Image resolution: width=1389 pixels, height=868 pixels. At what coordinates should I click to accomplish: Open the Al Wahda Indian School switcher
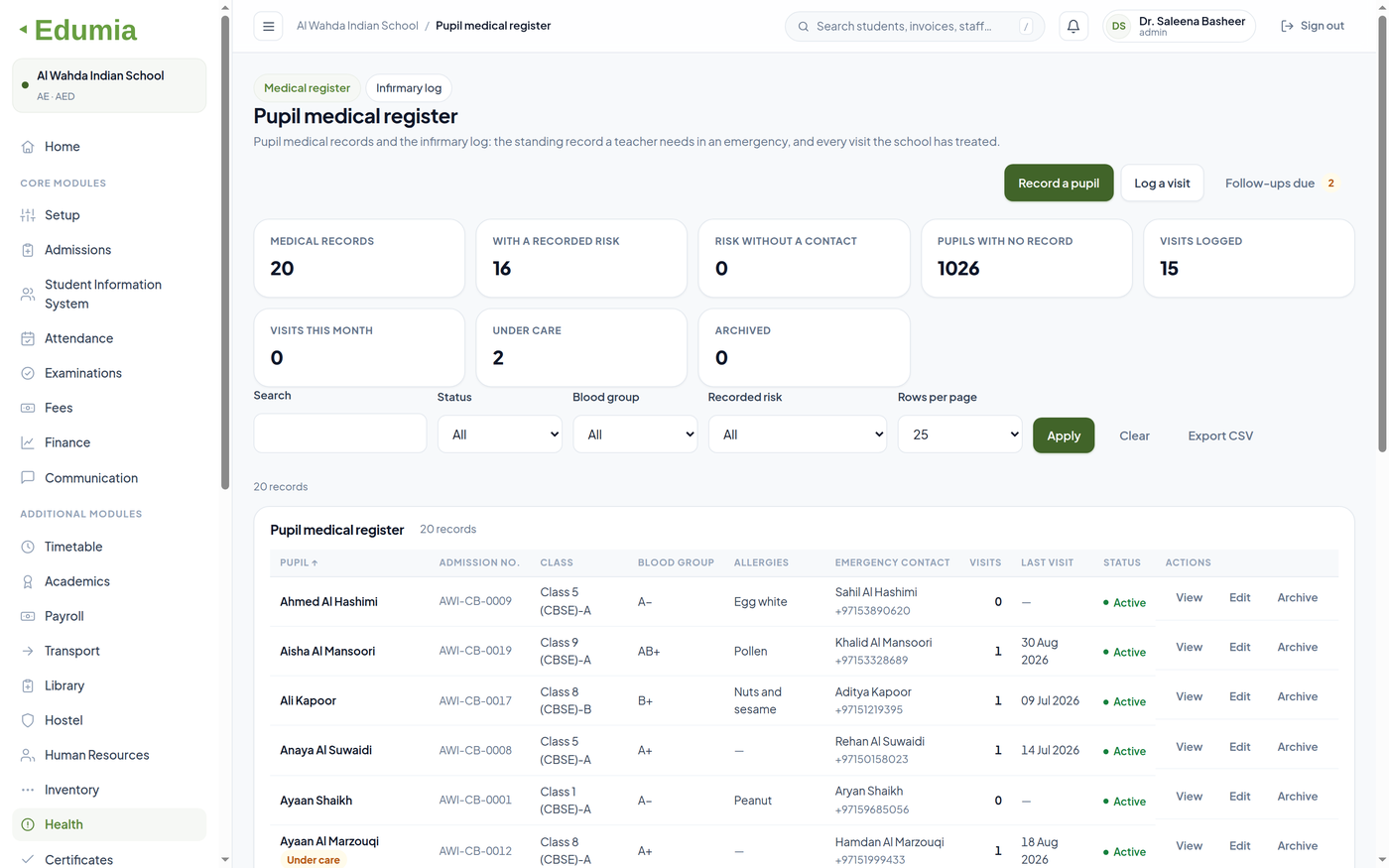point(109,85)
